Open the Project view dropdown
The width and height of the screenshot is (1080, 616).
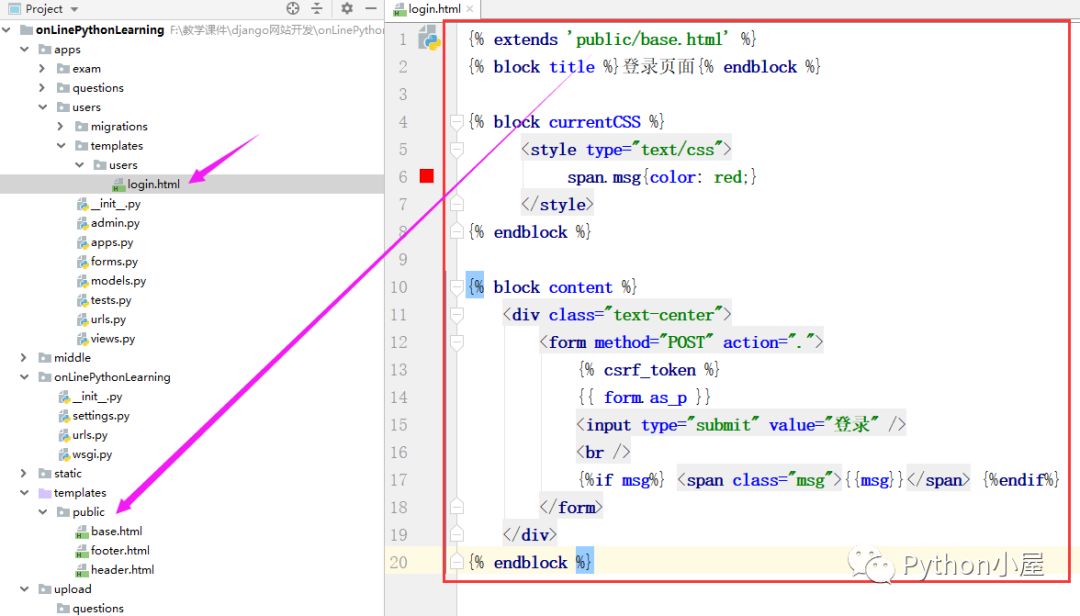pos(74,9)
